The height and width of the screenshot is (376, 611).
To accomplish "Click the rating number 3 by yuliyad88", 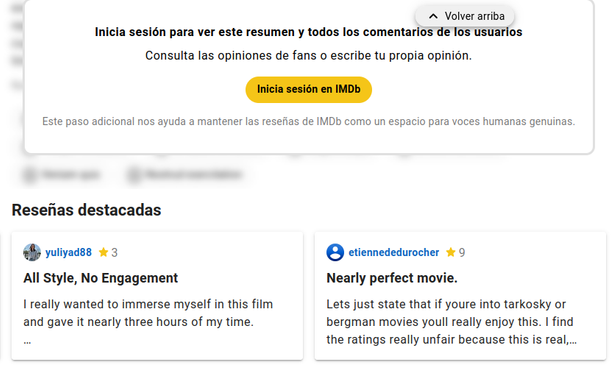I will [114, 253].
